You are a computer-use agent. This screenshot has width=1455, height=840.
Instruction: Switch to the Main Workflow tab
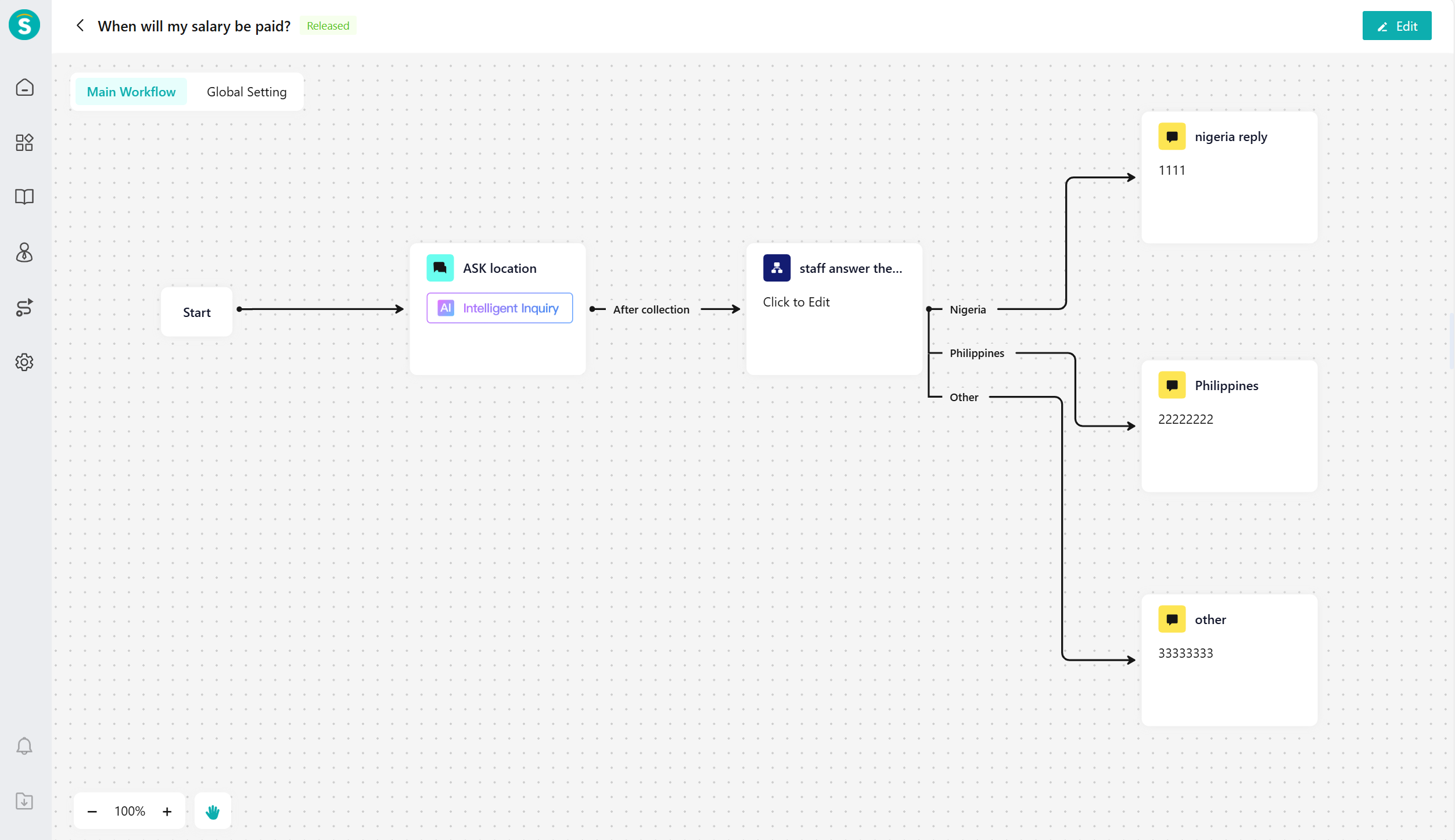pos(131,92)
